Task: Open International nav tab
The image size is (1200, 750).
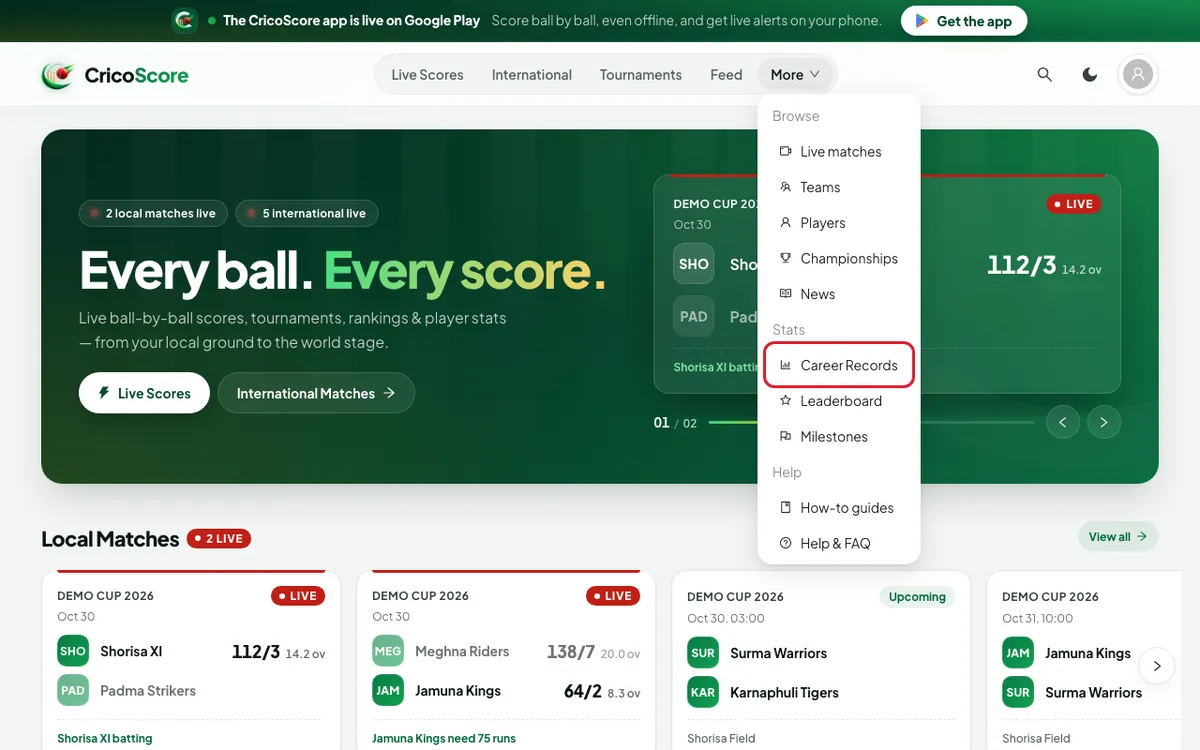Action: (532, 75)
